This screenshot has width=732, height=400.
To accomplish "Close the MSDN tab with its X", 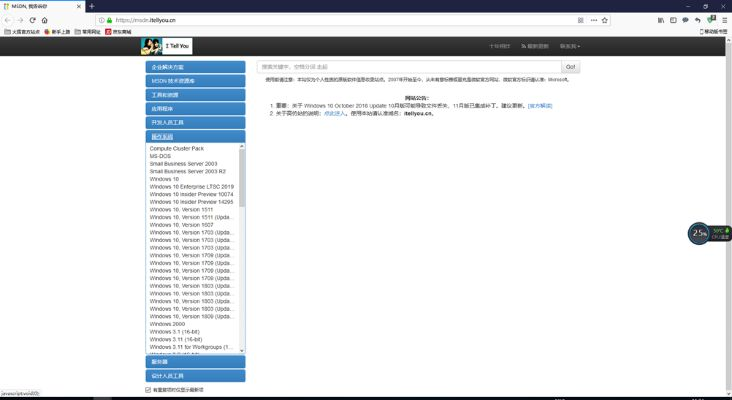I will click(x=78, y=7).
